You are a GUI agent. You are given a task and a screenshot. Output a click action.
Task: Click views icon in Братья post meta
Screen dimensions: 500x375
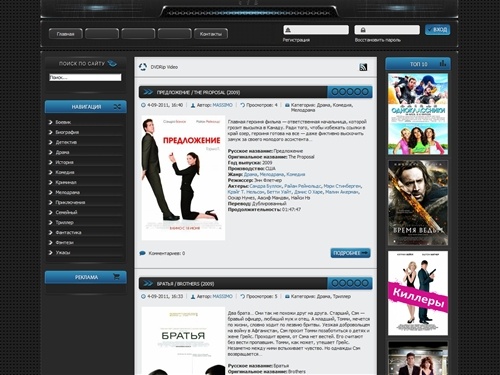click(x=242, y=296)
